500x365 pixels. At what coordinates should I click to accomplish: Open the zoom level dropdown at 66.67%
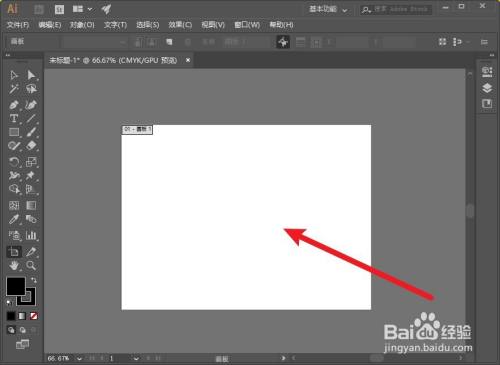pyautogui.click(x=79, y=359)
